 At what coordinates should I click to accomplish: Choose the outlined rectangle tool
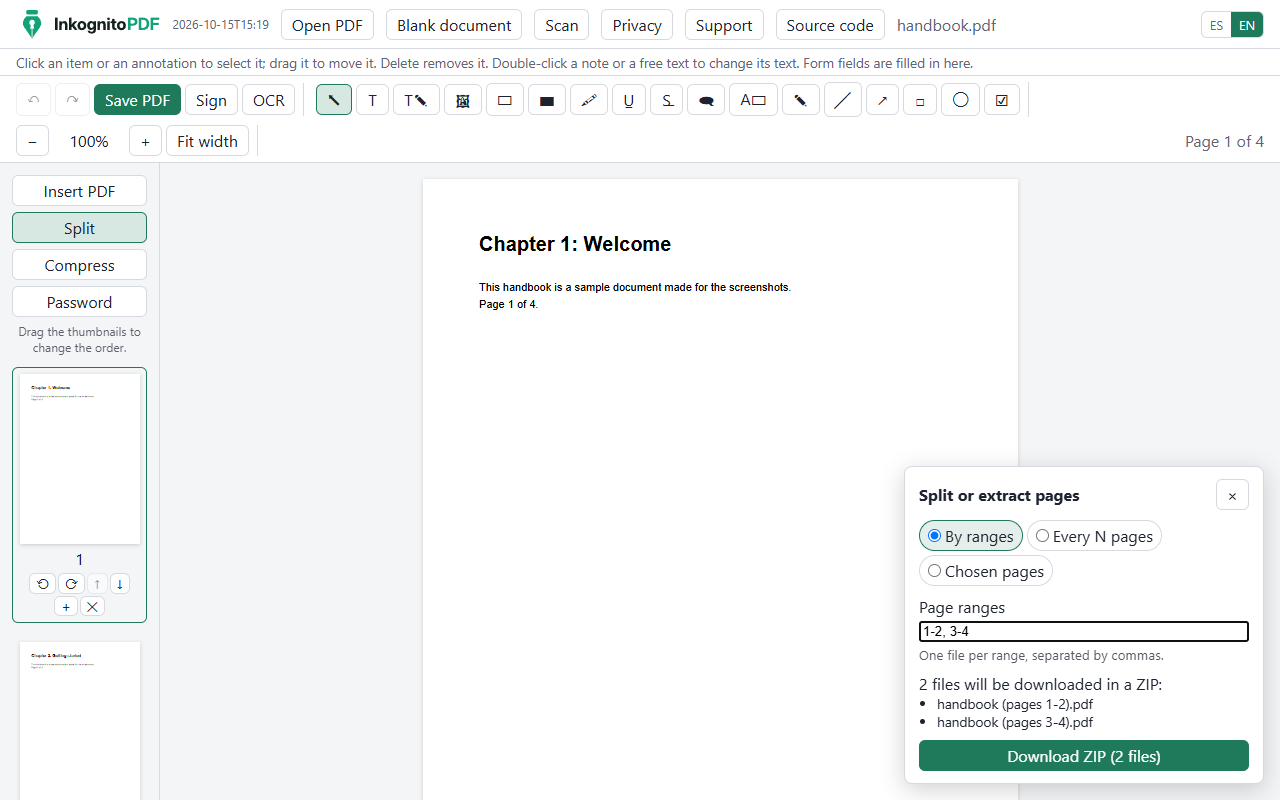click(x=505, y=100)
